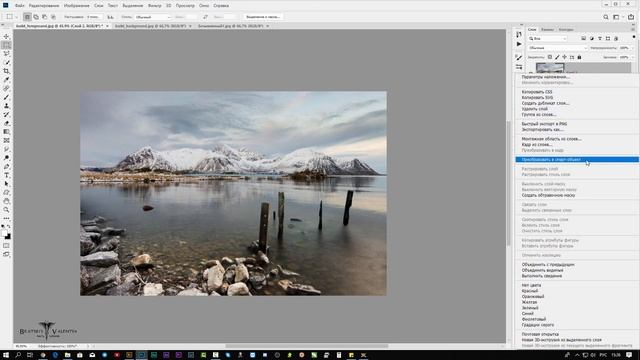Select the Horizontal Type tool
The width and height of the screenshot is (640, 360).
(x=7, y=175)
